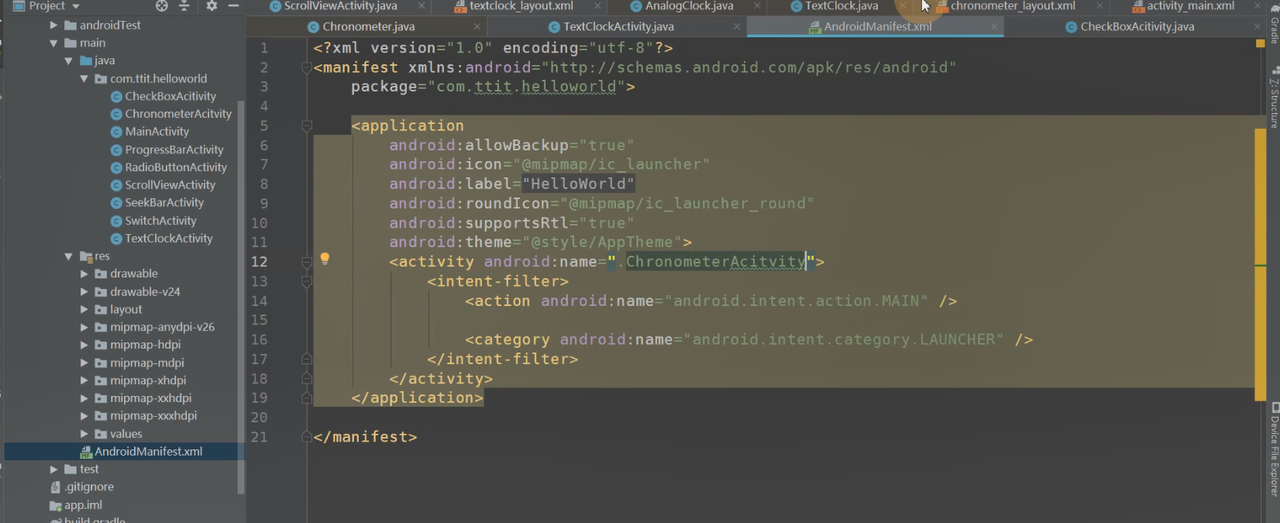Viewport: 1280px width, 523px height.
Task: Click CheckBoxAcitivity class icon in tree
Action: click(x=116, y=97)
